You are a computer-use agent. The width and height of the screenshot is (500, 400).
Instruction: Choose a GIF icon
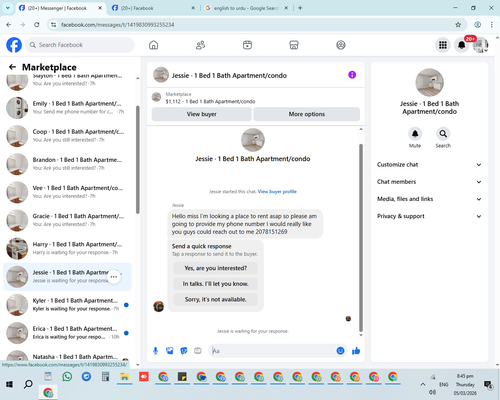[x=198, y=351]
